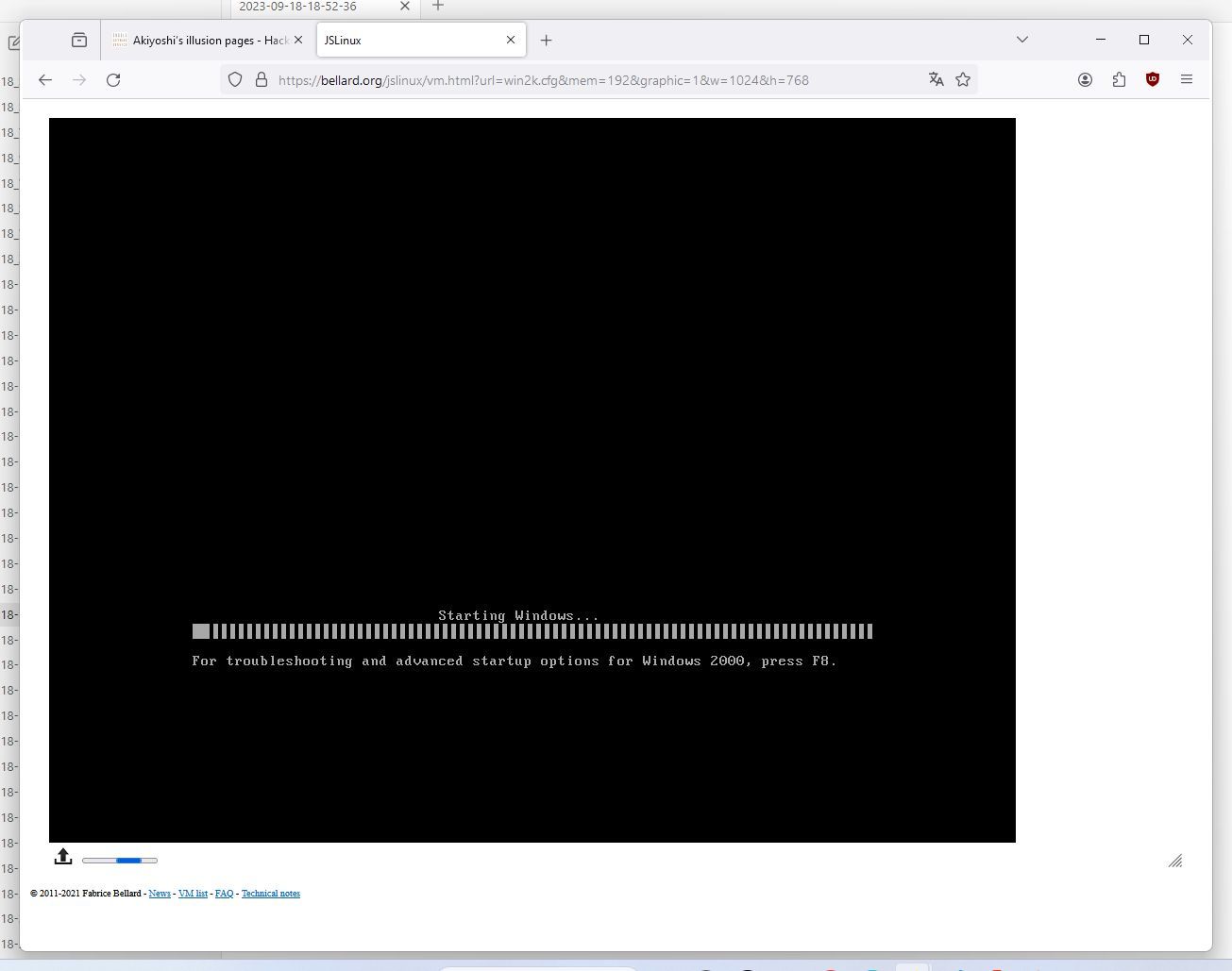Open the VM list link
This screenshot has height=971, width=1232.
(x=193, y=894)
